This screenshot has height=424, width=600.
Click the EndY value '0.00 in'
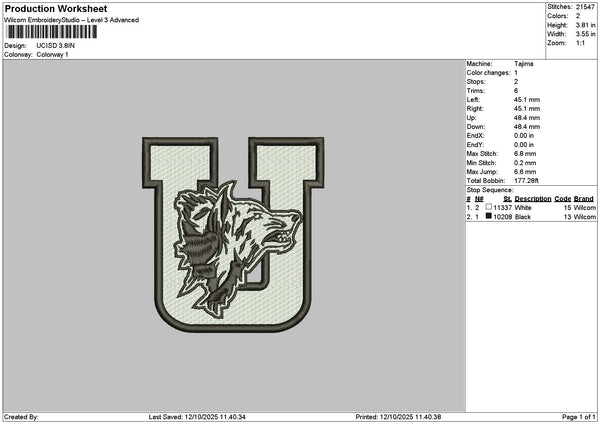[x=524, y=145]
